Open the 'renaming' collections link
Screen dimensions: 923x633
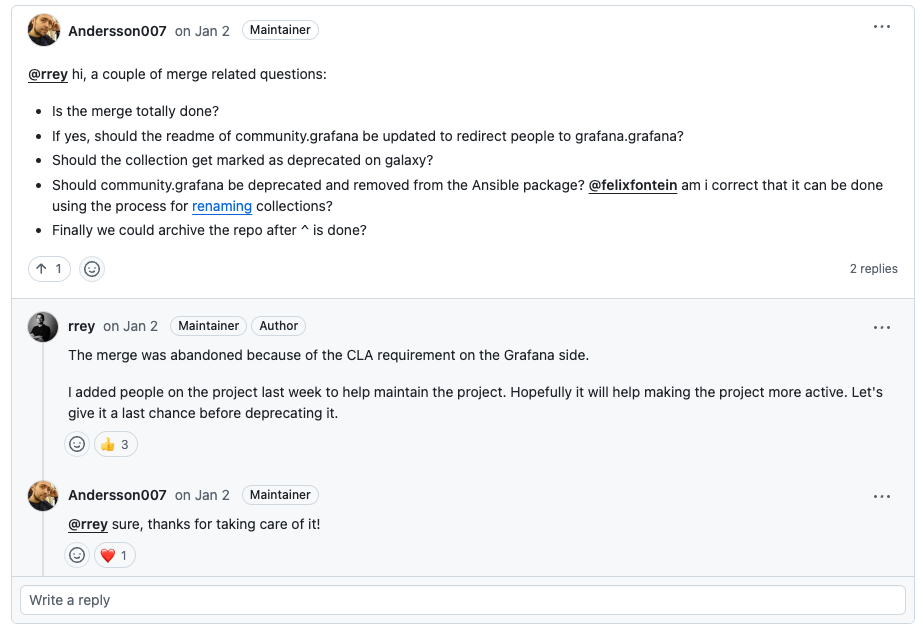(222, 206)
